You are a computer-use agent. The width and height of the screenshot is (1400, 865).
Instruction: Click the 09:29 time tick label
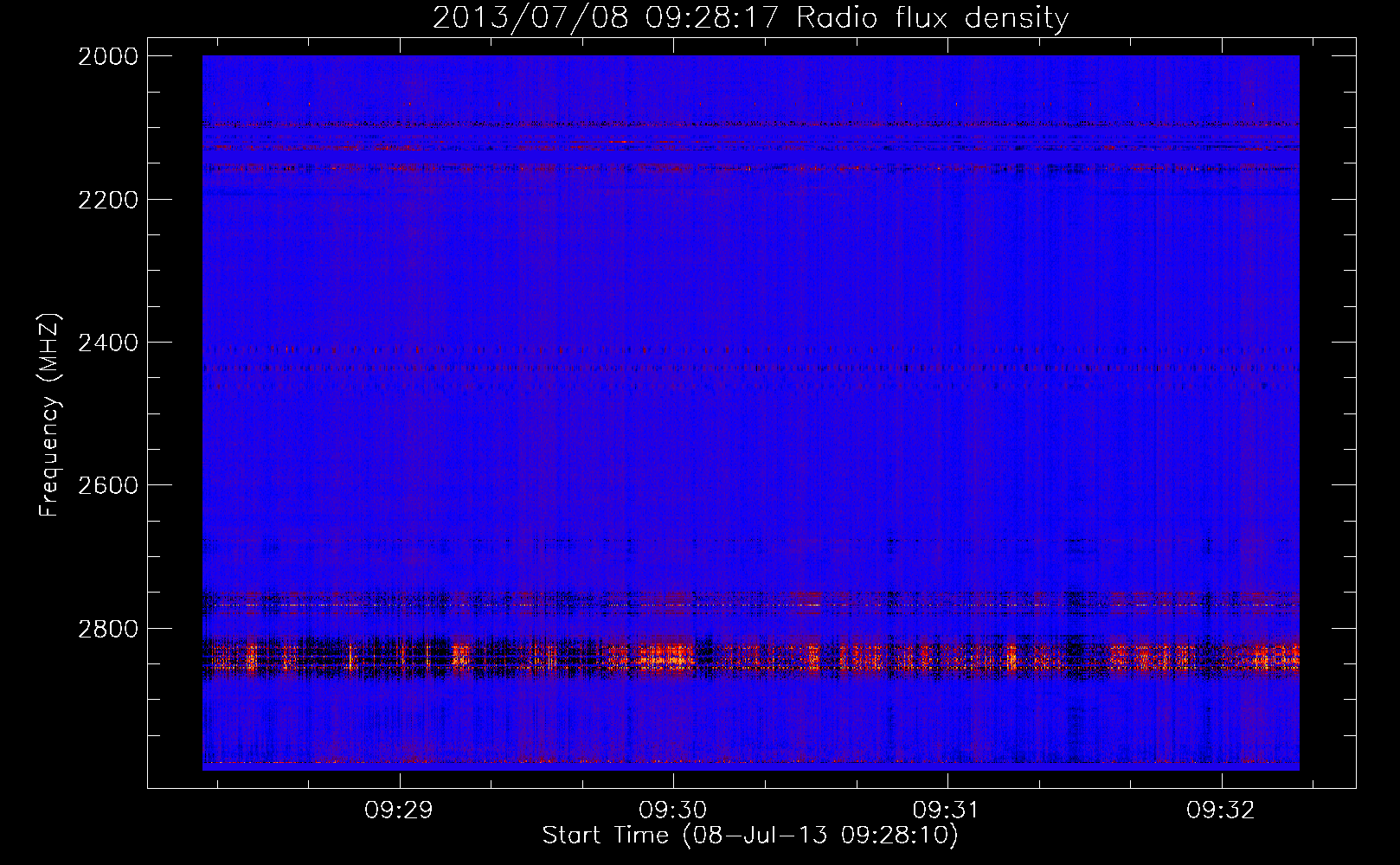point(399,811)
